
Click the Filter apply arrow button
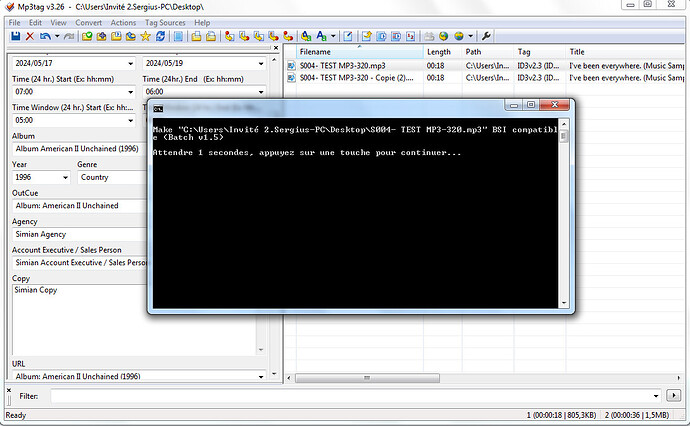673,396
